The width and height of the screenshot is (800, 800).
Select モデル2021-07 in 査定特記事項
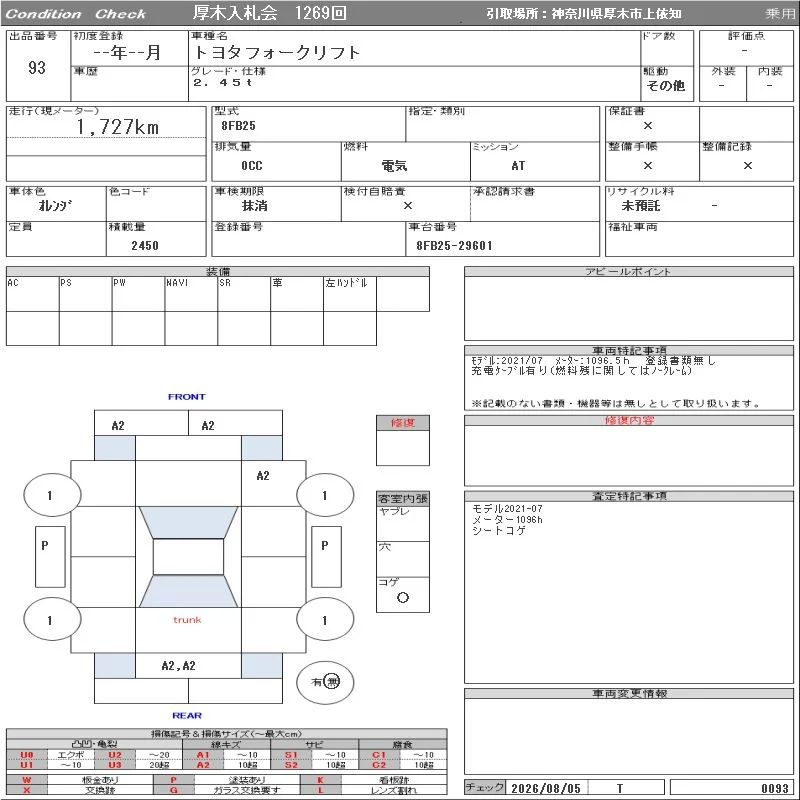(x=507, y=509)
